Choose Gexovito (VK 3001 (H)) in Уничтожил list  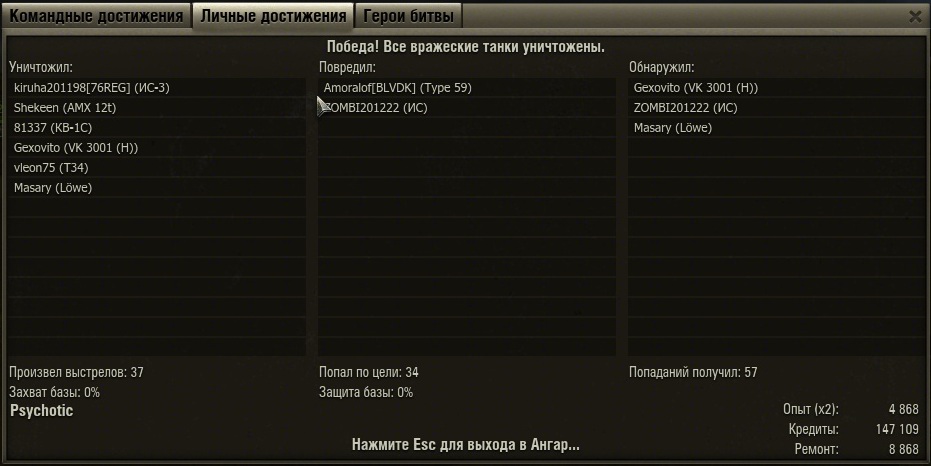pyautogui.click(x=157, y=148)
